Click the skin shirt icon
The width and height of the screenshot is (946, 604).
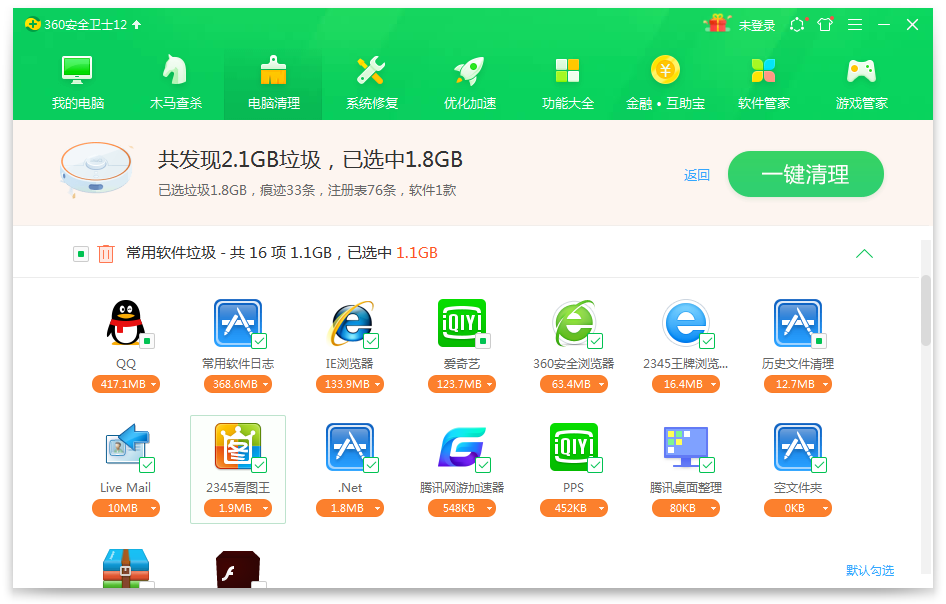(825, 24)
